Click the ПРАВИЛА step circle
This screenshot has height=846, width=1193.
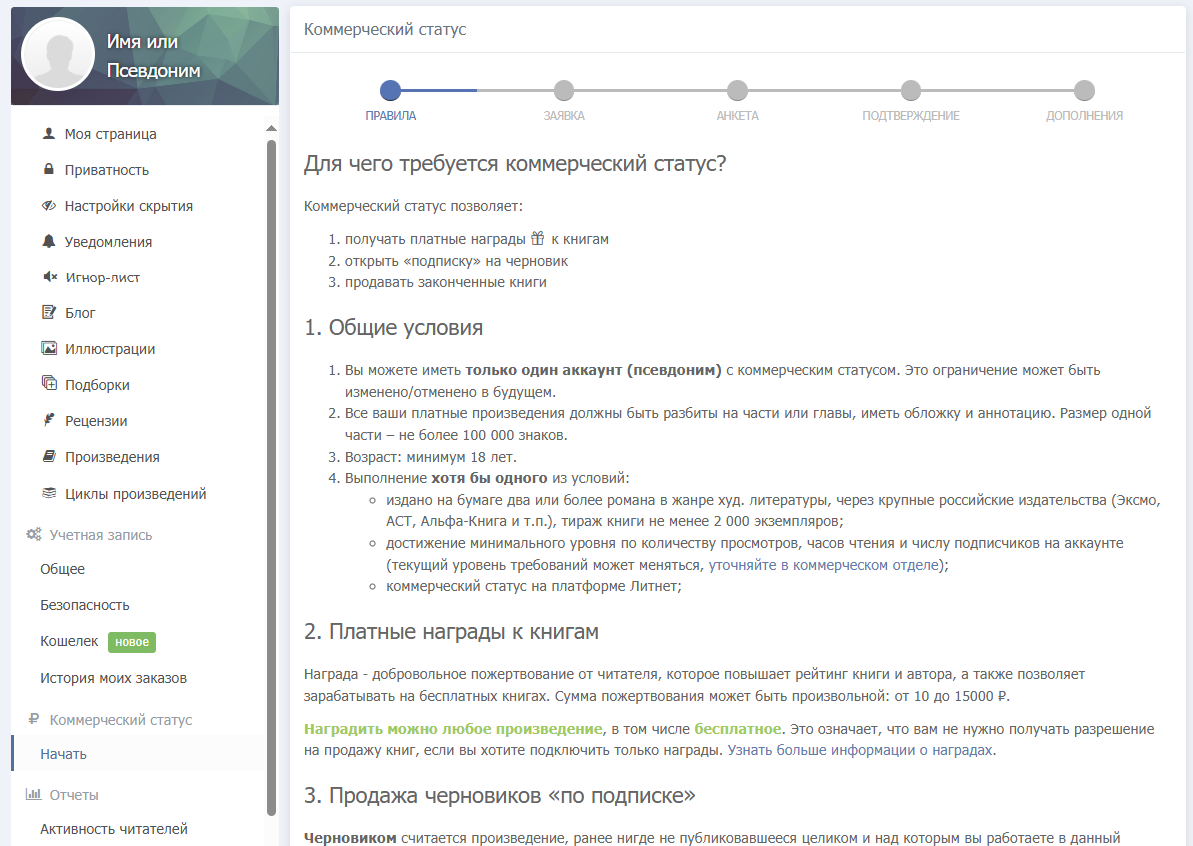390,91
